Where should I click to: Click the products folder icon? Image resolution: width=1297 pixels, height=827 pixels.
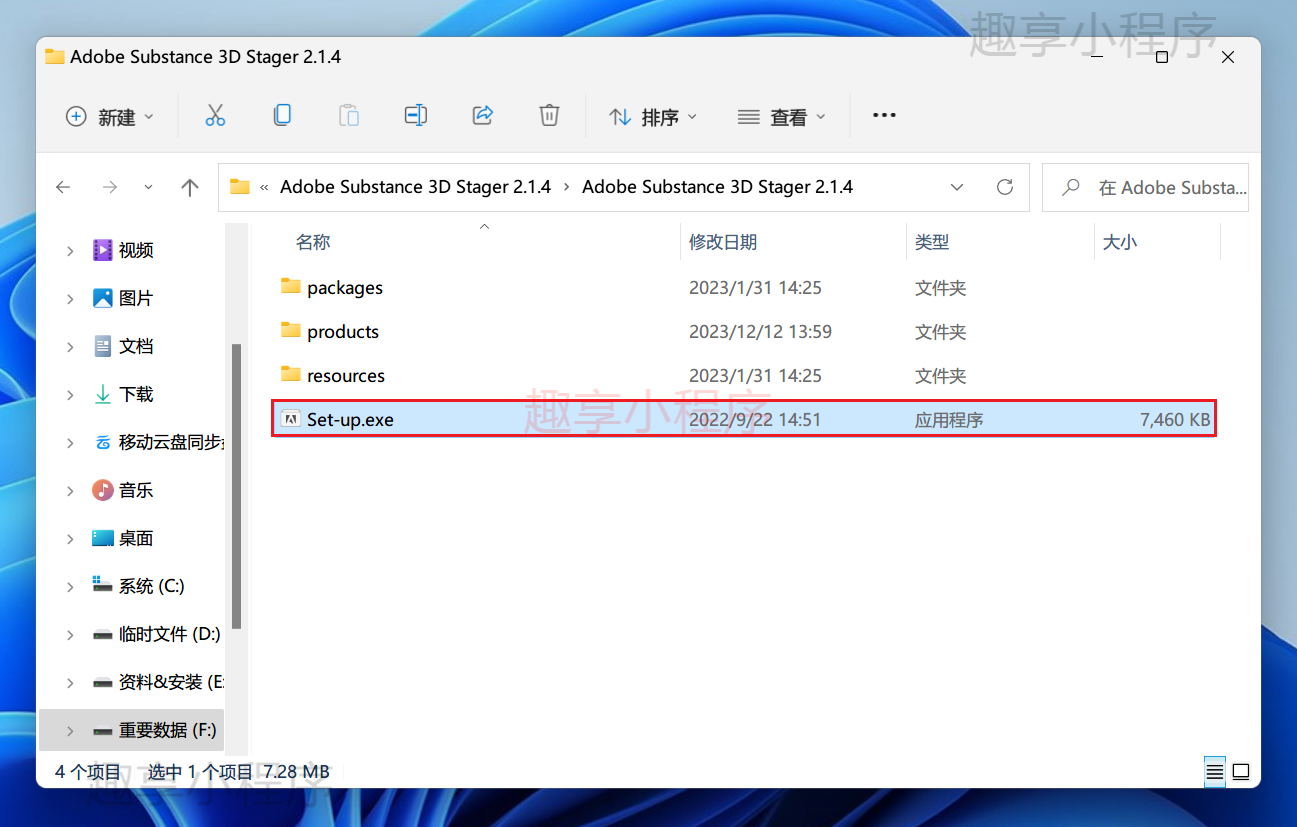coord(291,331)
